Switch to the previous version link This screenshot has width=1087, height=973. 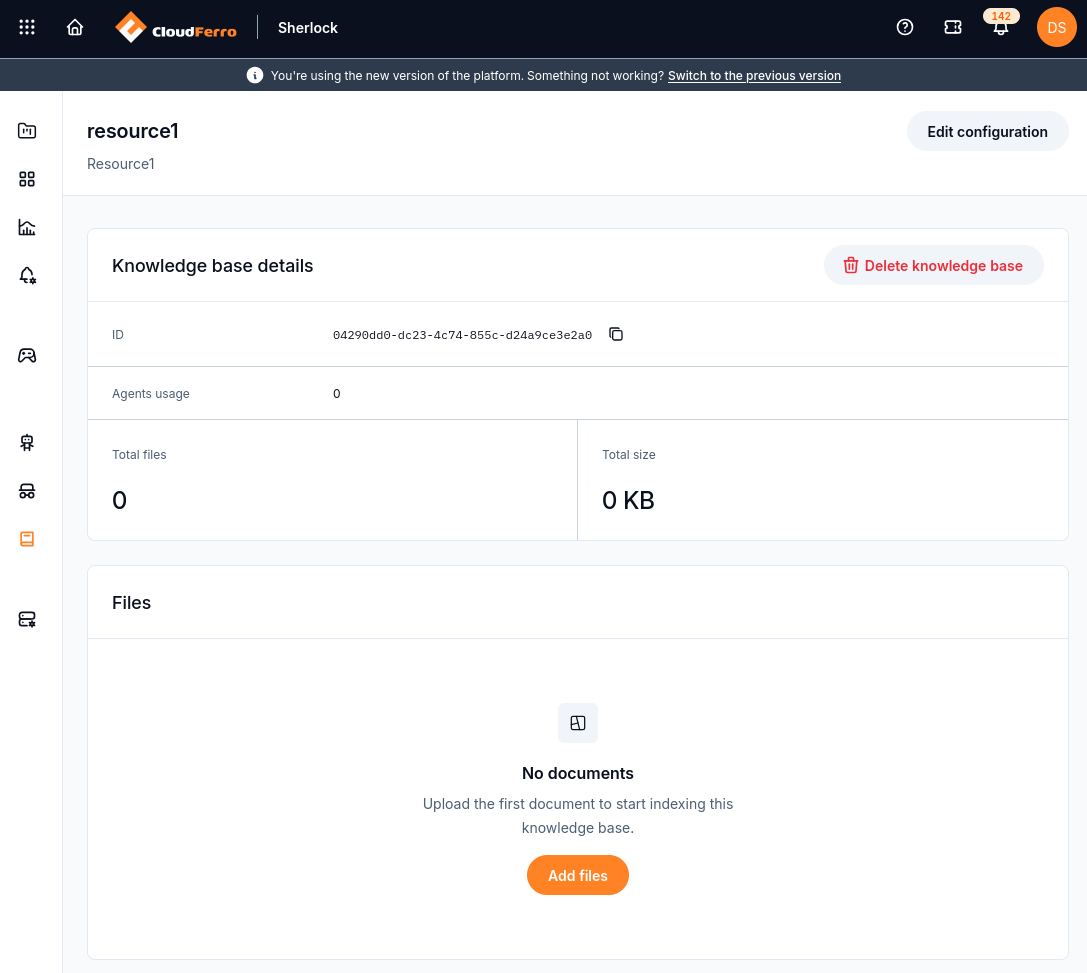coord(754,76)
